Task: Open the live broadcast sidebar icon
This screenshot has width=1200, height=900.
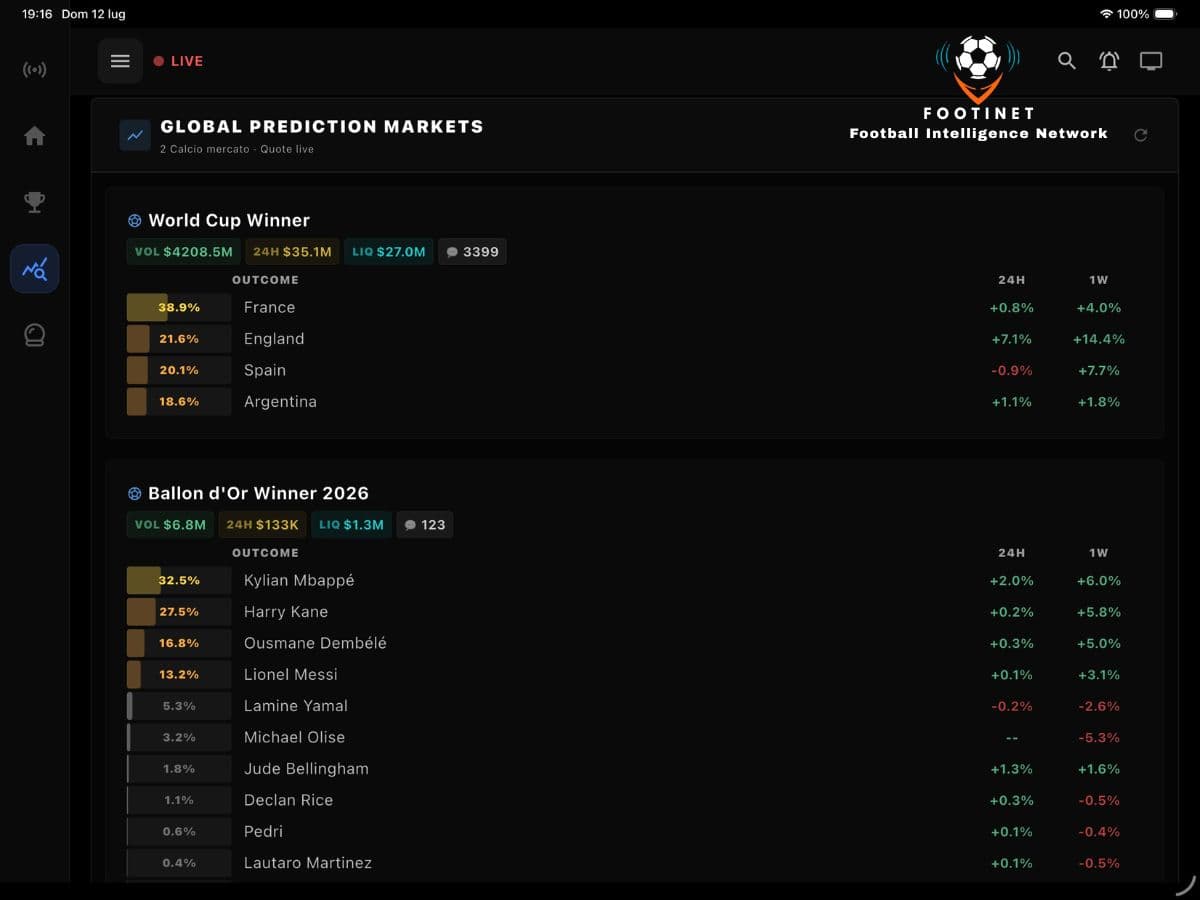Action: tap(35, 70)
